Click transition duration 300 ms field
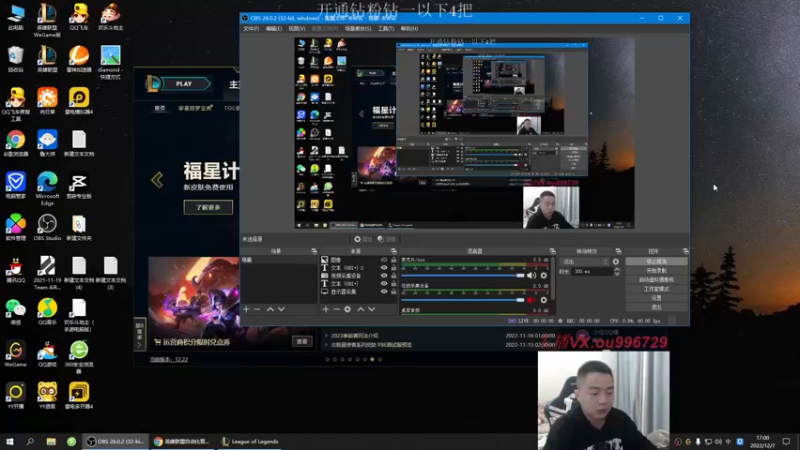This screenshot has width=800, height=450. [592, 271]
